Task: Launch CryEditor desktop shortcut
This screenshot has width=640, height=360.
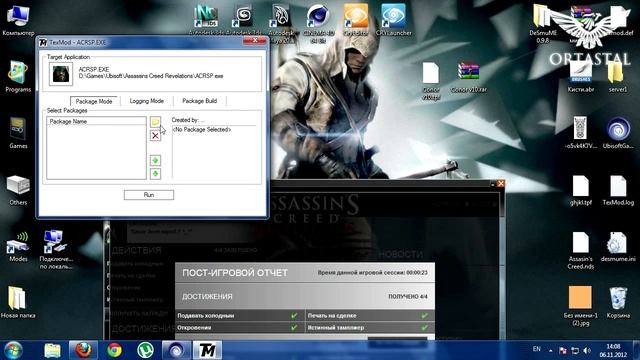Action: point(356,20)
